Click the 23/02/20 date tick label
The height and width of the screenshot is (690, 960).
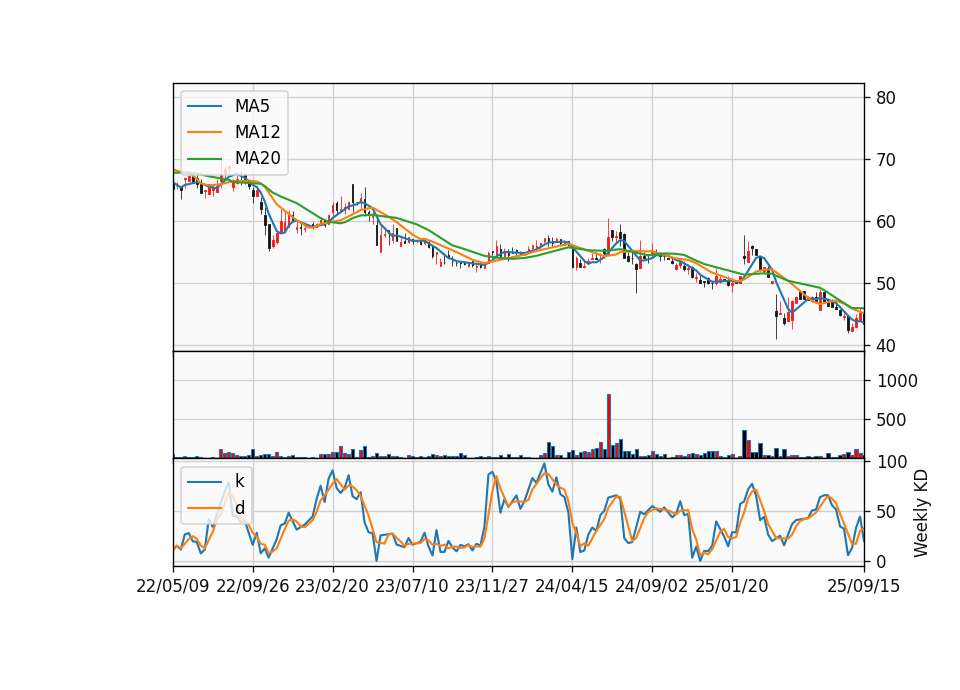(332, 586)
